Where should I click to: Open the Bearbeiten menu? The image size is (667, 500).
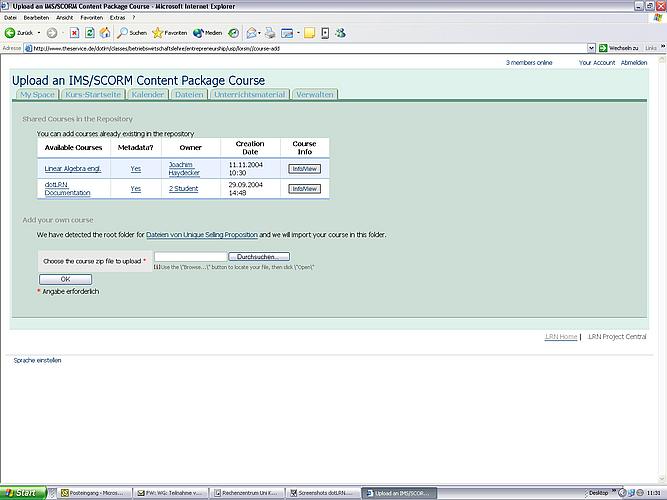point(36,18)
